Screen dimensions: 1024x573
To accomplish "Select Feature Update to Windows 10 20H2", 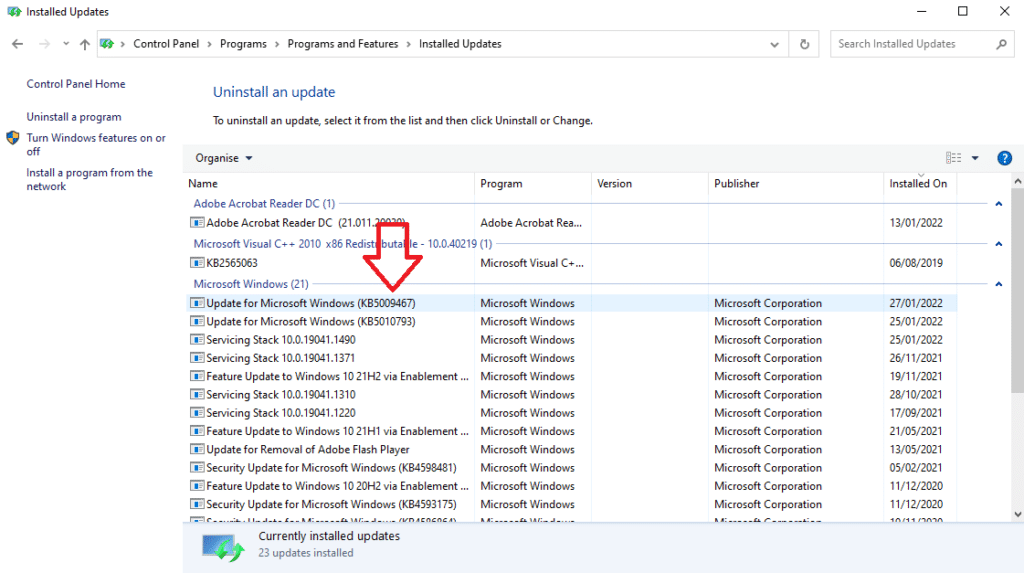I will (x=572, y=486).
